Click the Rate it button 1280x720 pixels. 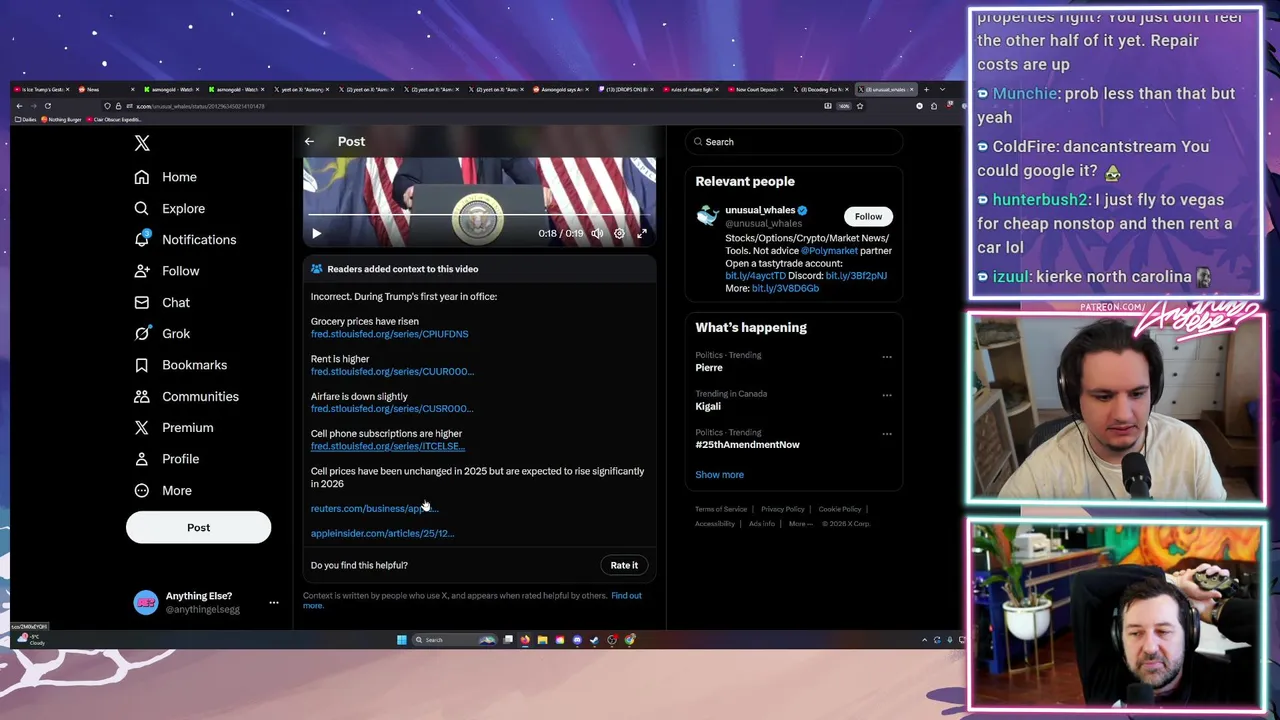(624, 565)
